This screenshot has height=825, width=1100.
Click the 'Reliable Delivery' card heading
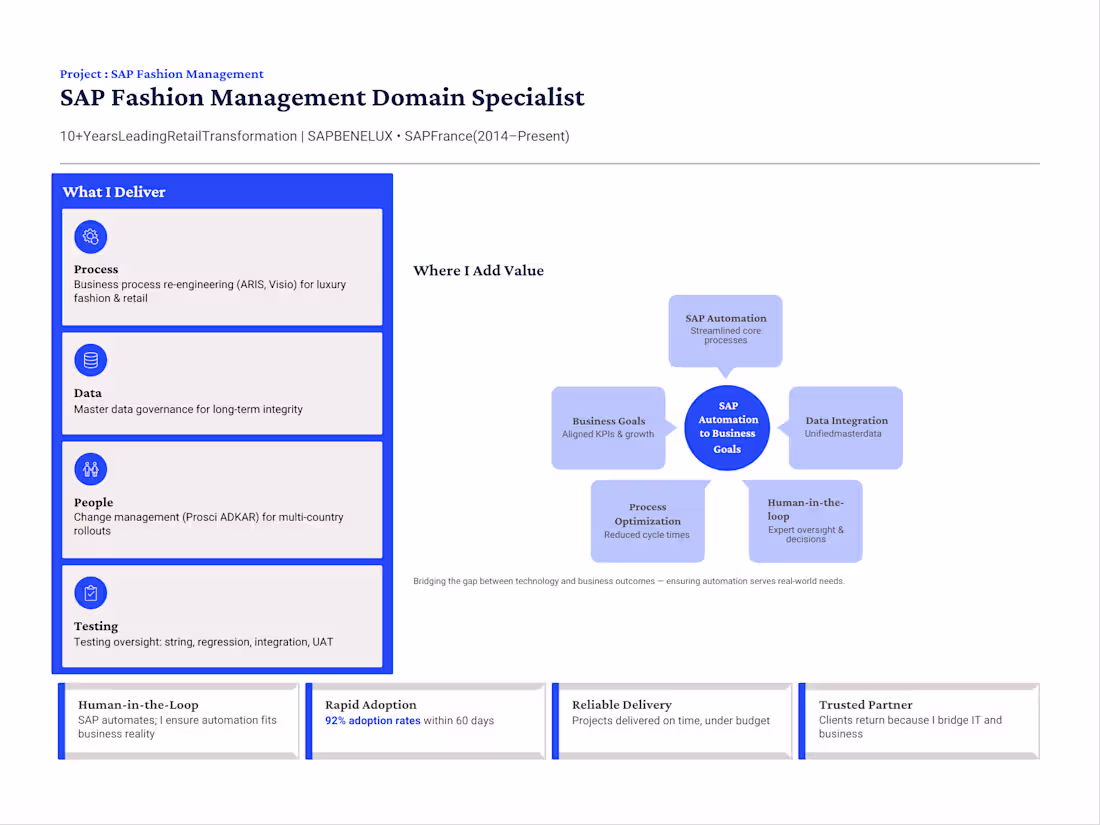coord(622,704)
